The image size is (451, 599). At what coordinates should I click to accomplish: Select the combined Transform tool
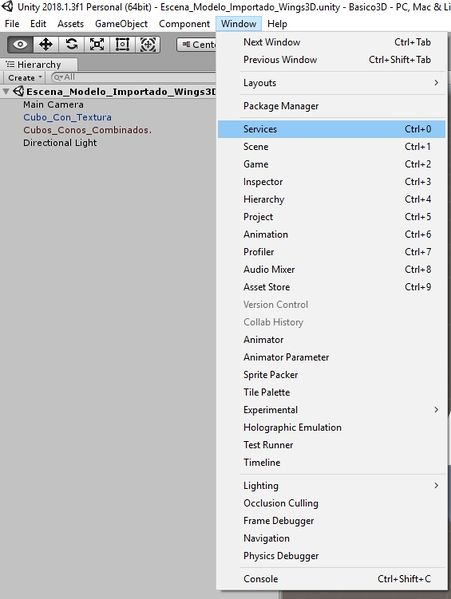[147, 45]
